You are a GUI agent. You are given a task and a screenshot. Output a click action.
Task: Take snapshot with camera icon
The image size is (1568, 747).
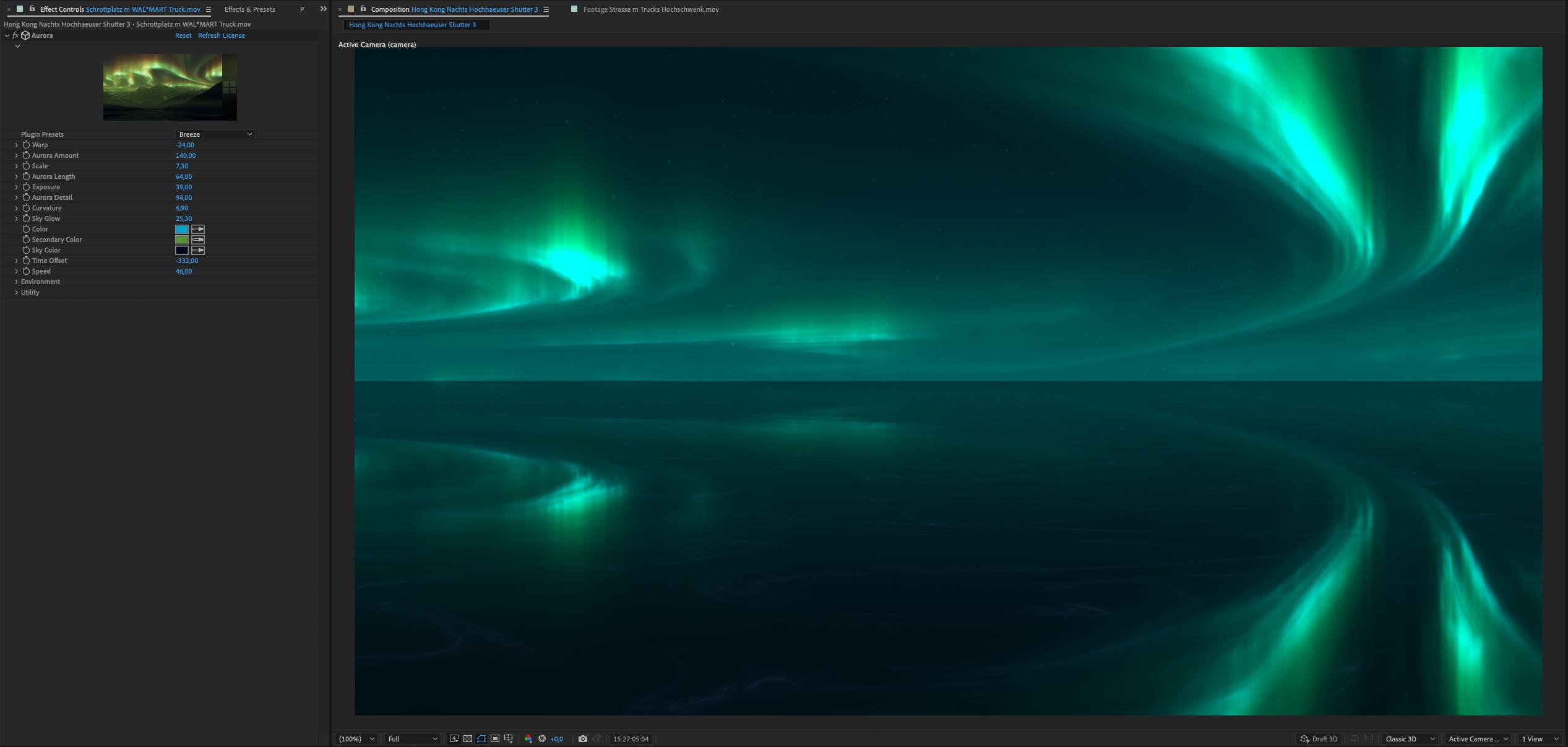[582, 738]
